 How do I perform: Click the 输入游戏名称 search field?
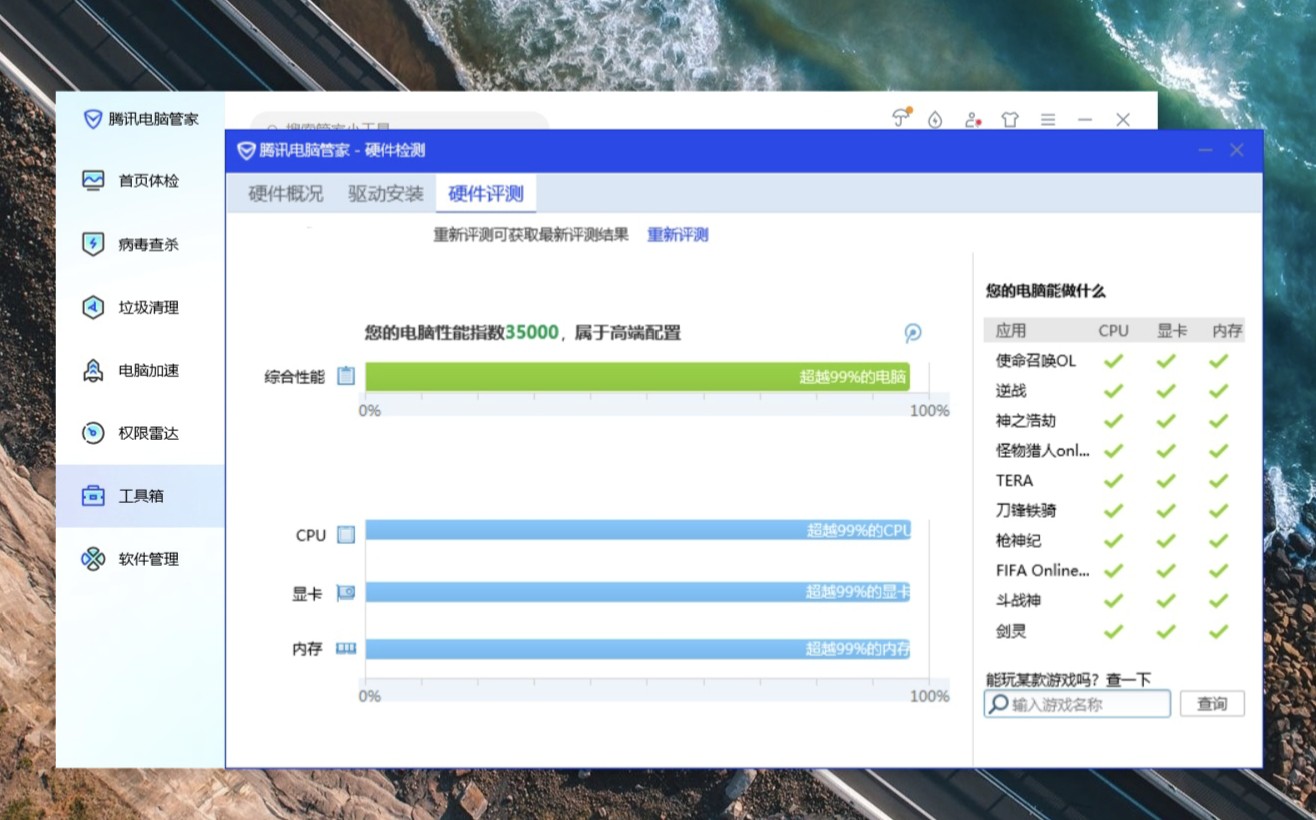[x=1087, y=705]
